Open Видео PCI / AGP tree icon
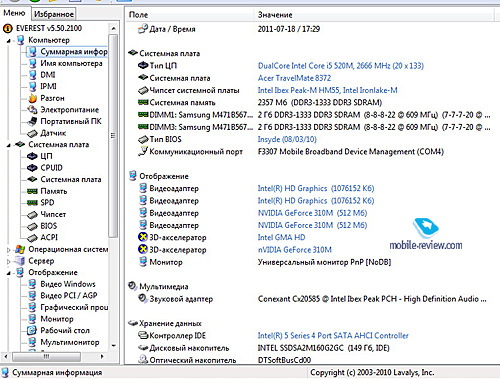 click(x=32, y=296)
